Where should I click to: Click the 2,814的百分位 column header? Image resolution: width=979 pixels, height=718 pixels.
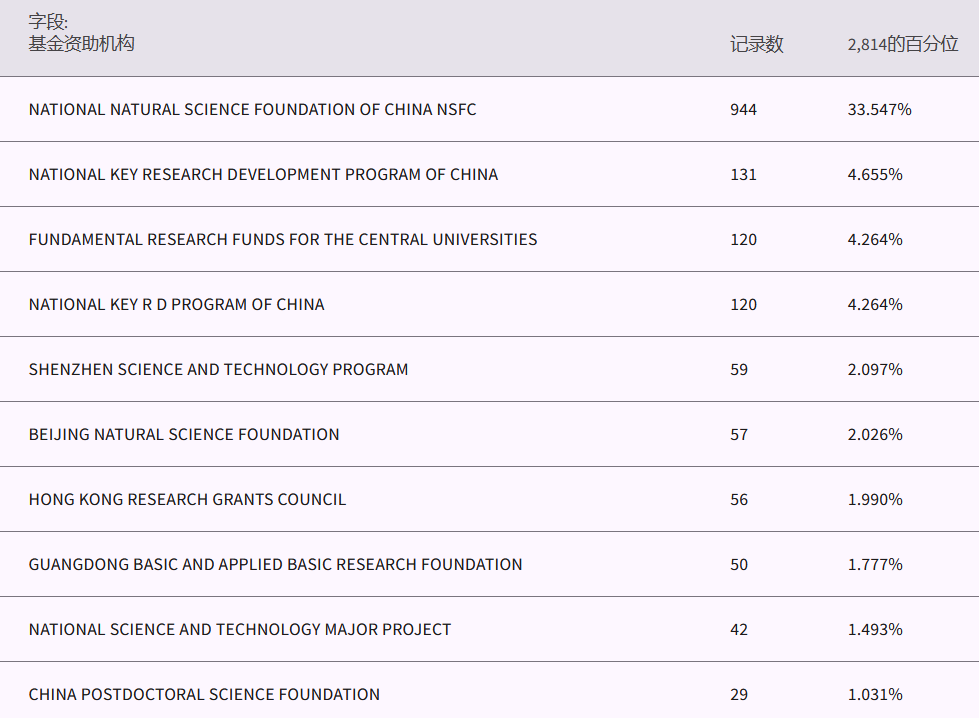click(902, 44)
